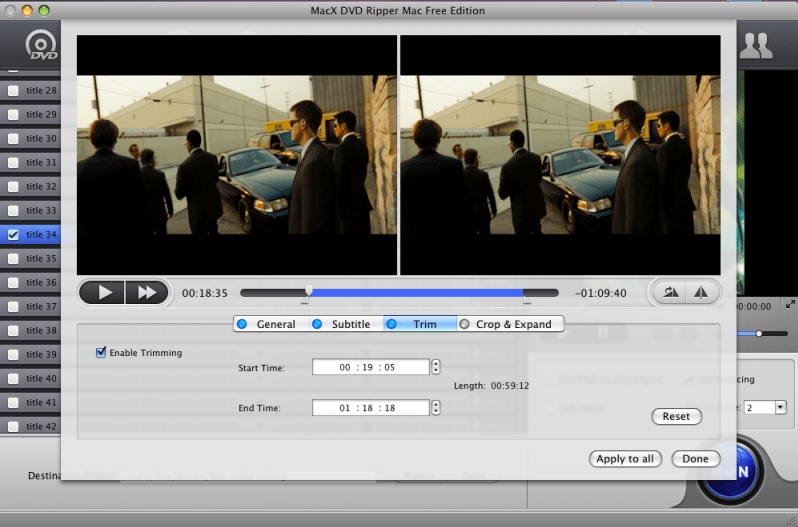Click the Apply to all button
Screen dimensions: 798x527
625,459
